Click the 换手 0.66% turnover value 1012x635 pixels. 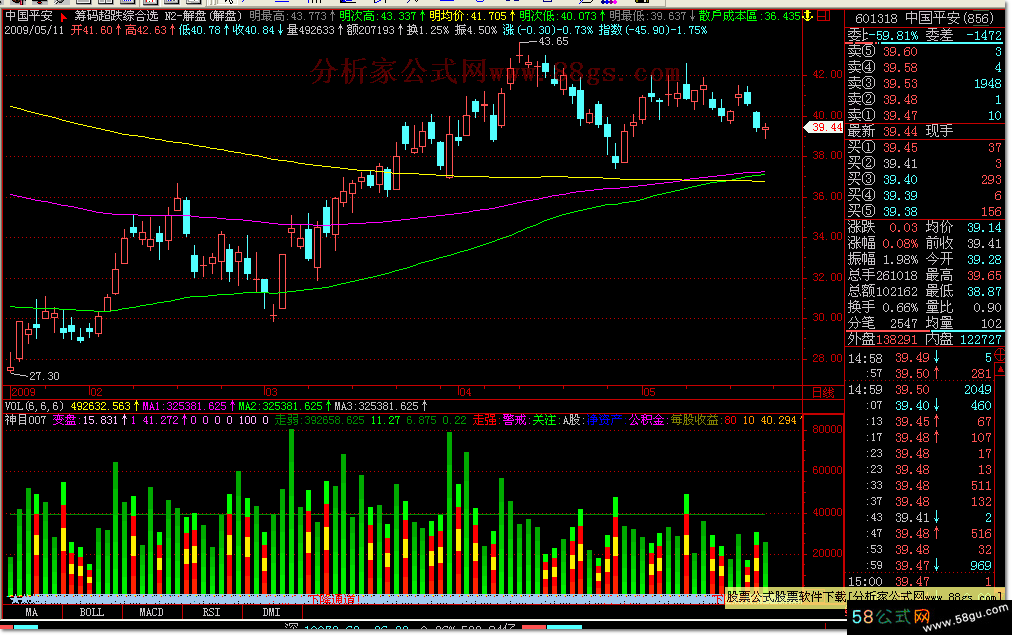click(x=882, y=307)
